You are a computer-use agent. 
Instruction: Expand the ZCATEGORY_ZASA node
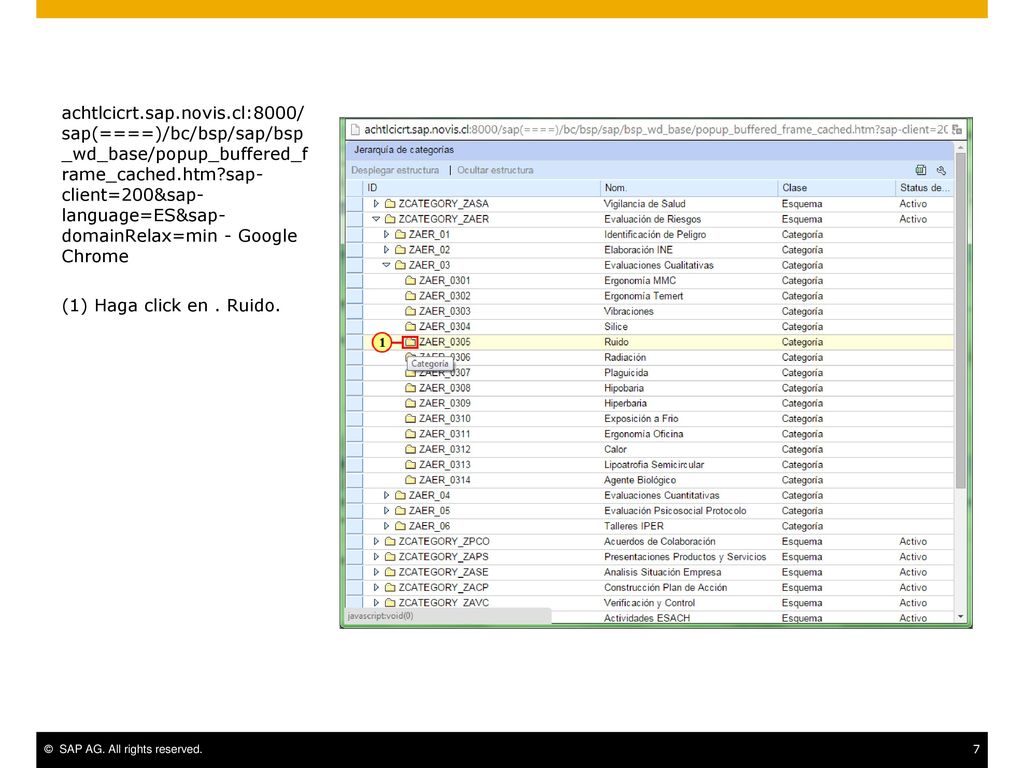click(376, 204)
